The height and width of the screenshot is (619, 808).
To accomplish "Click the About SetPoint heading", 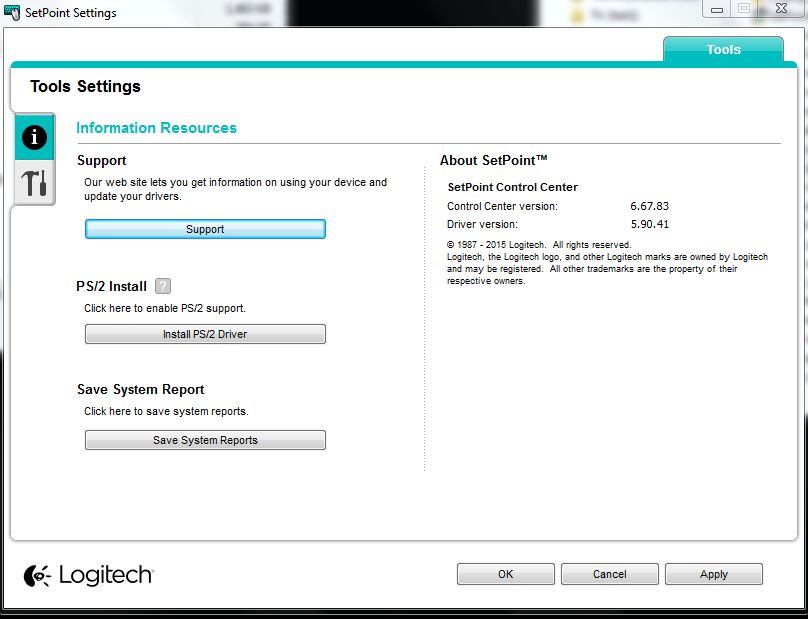I will point(494,160).
